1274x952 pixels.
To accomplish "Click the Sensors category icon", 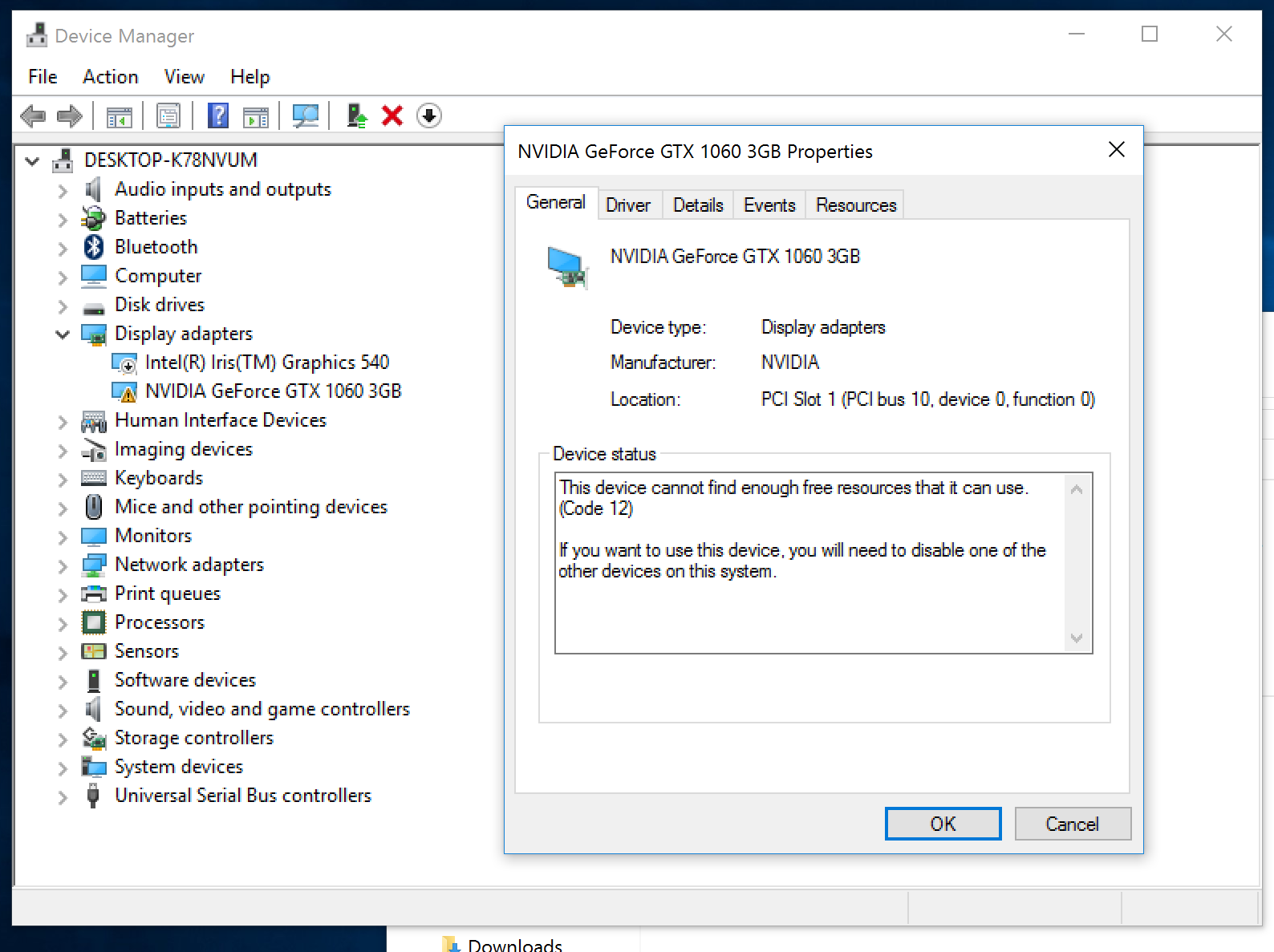I will click(94, 651).
